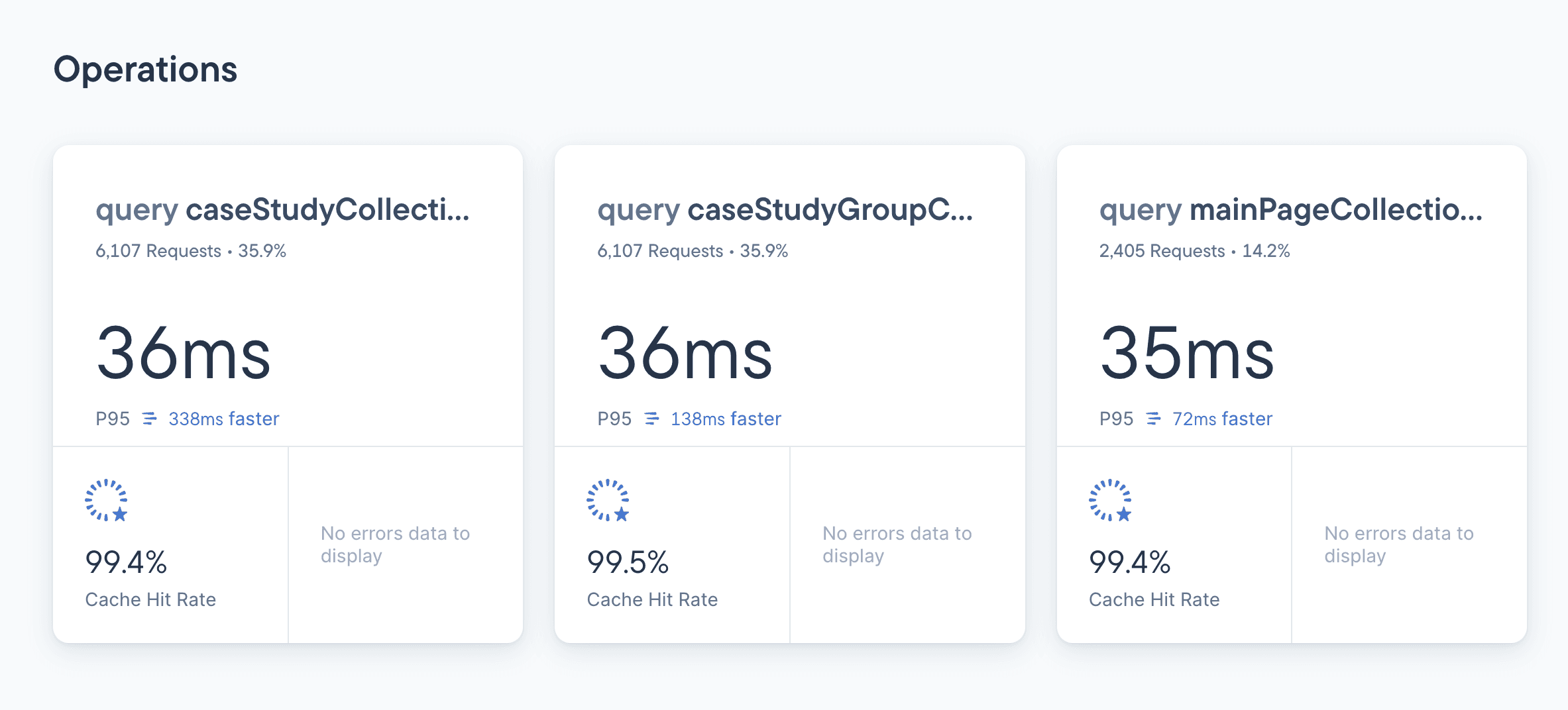This screenshot has height=710, width=1568.
Task: Click P95 lines icon beside 138ms faster
Action: click(x=652, y=419)
